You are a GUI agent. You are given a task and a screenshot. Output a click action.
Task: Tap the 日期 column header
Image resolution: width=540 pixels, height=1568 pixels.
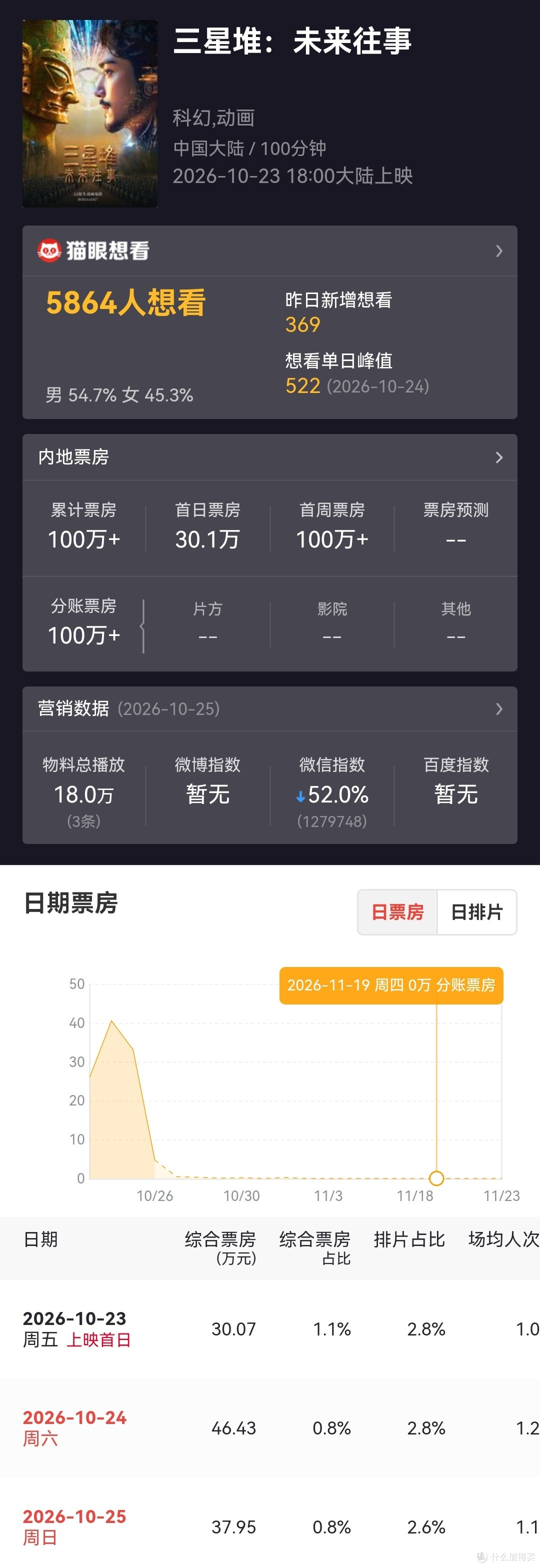click(x=41, y=1239)
